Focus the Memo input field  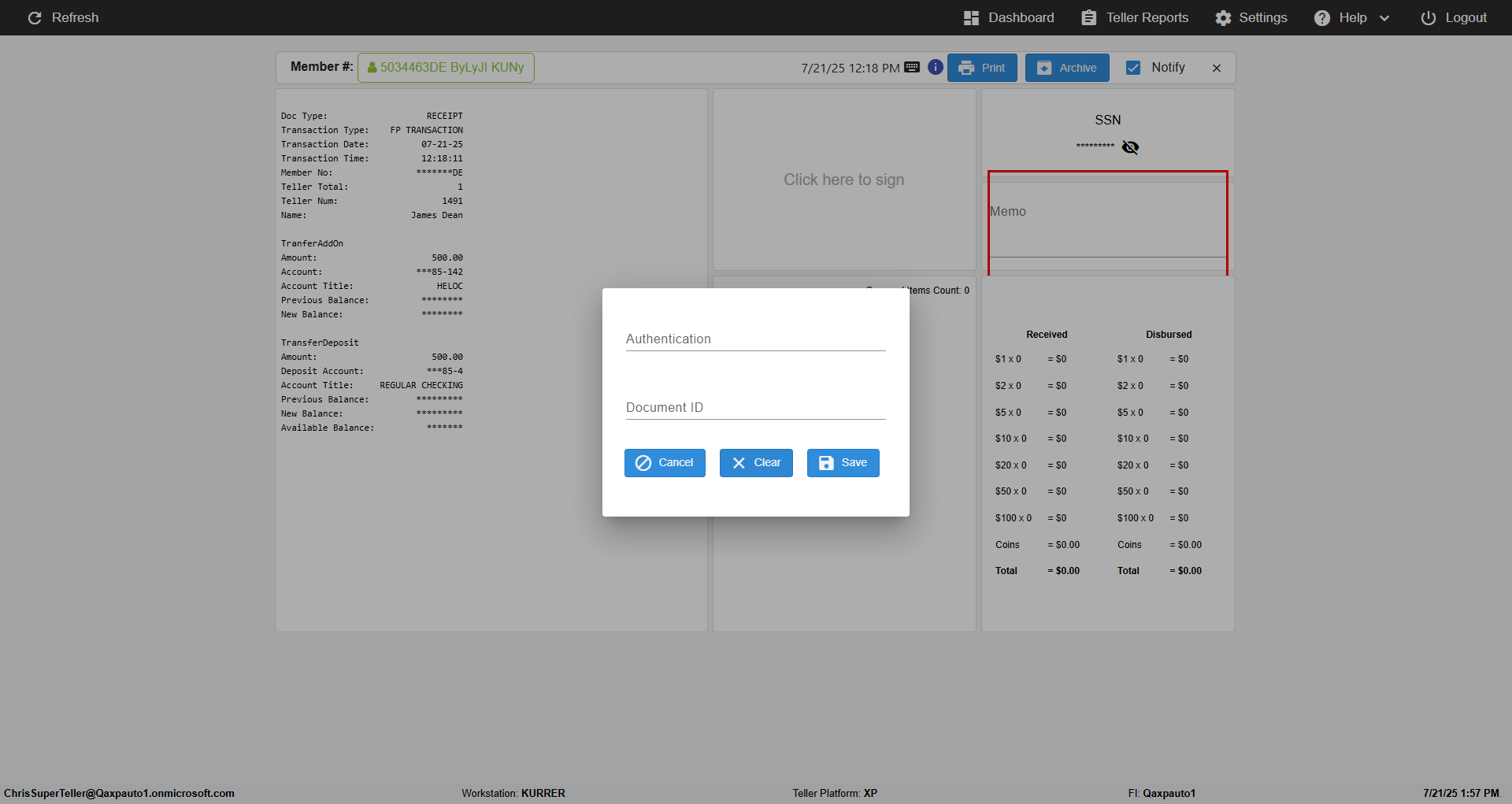[x=1108, y=225]
